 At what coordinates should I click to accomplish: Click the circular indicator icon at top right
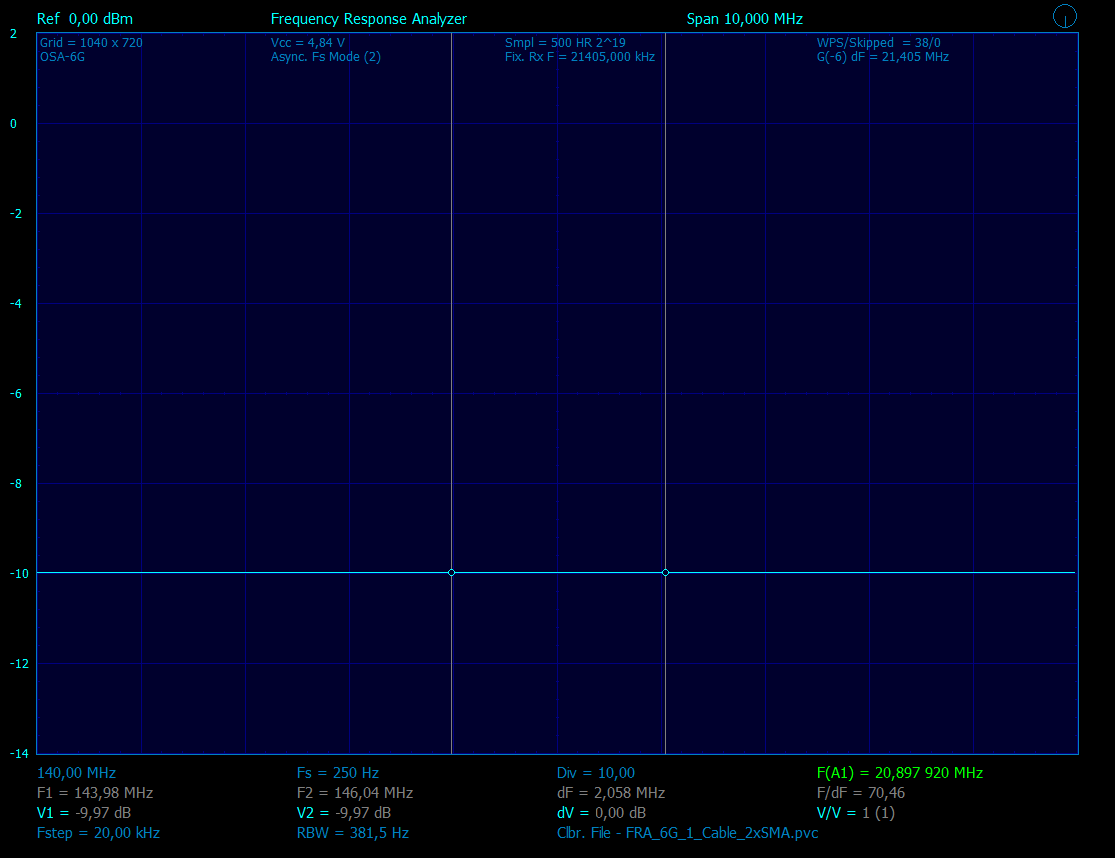pyautogui.click(x=1065, y=16)
